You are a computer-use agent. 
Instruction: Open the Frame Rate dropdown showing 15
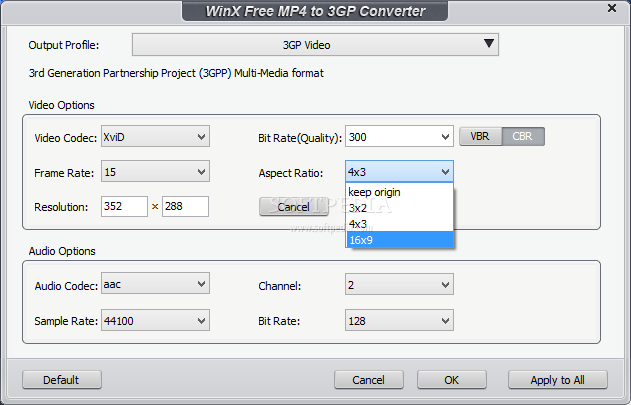coord(155,172)
